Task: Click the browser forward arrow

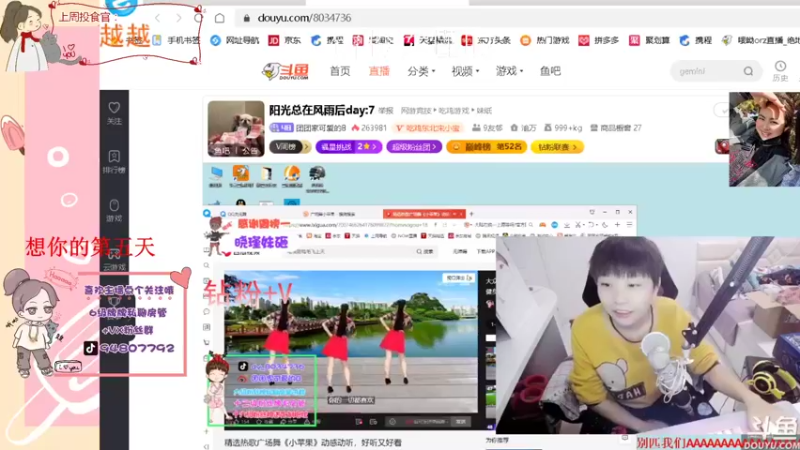Action: [x=179, y=18]
